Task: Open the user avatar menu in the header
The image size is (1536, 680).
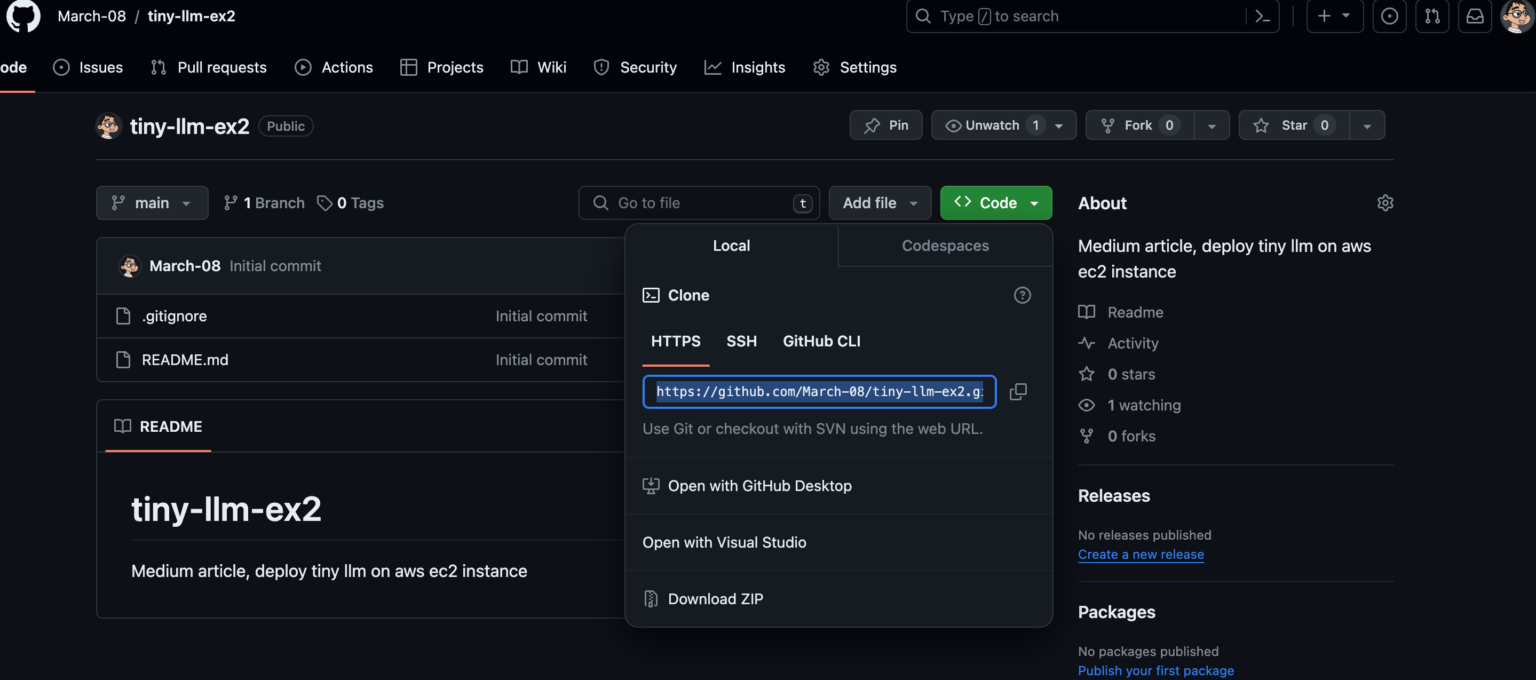Action: 1517,16
